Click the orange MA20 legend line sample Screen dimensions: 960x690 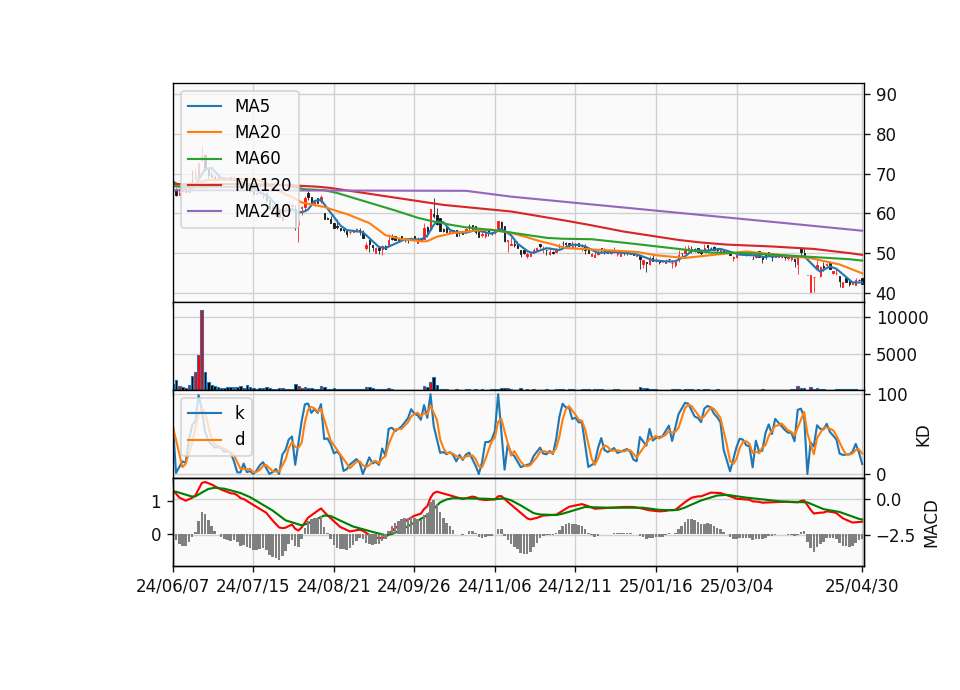click(204, 132)
